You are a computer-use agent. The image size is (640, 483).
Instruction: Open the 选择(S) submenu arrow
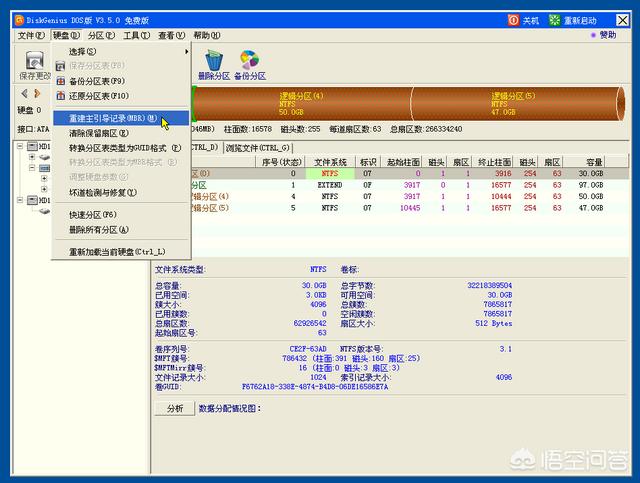[187, 51]
